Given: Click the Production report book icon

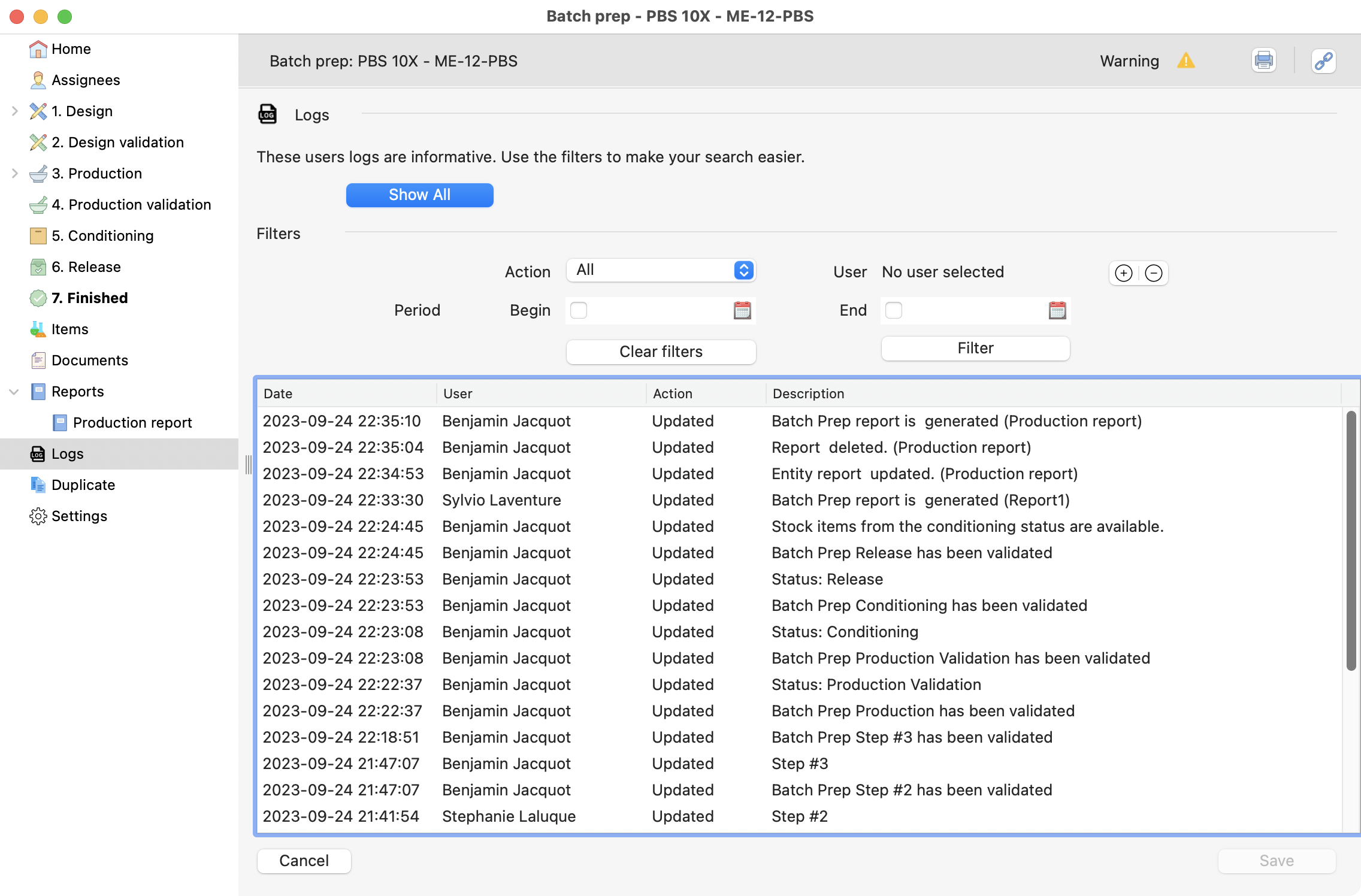Looking at the screenshot, I should coord(59,423).
